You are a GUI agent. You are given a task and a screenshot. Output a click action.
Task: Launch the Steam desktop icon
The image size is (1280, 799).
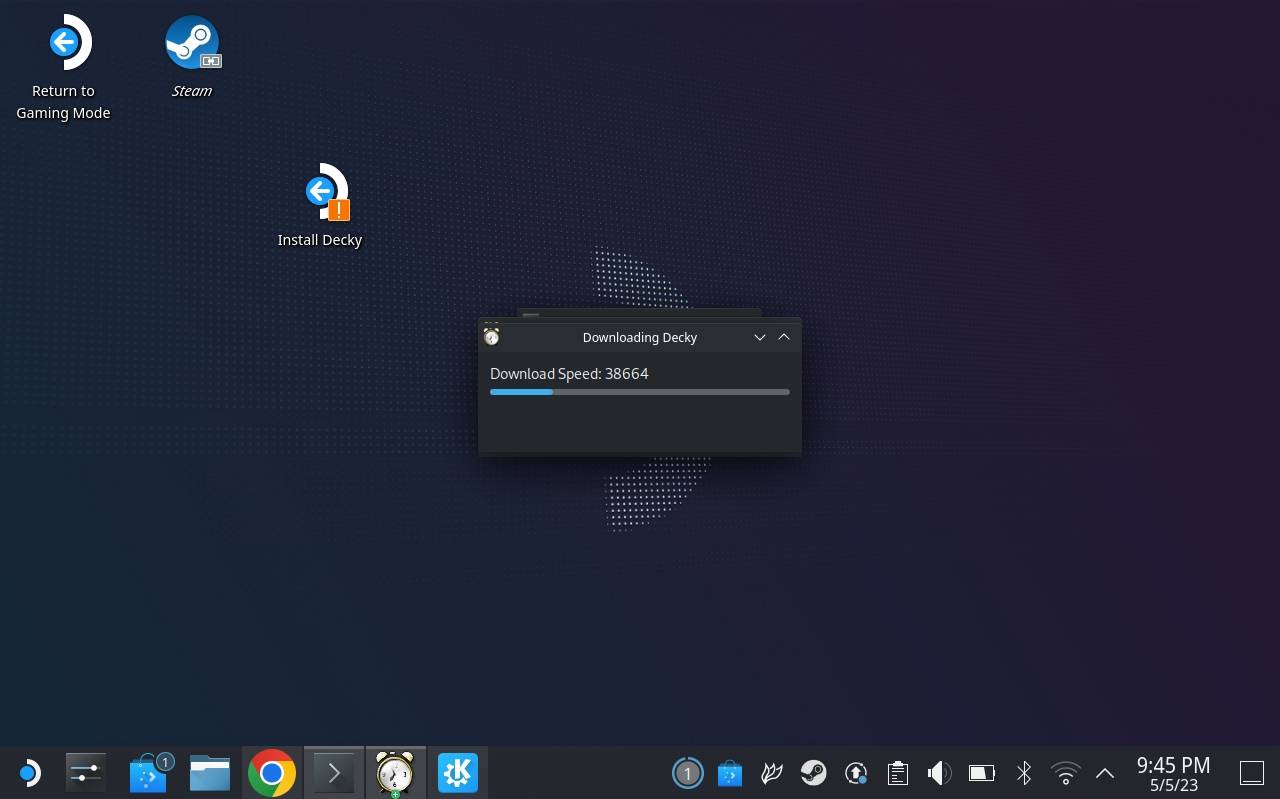[192, 57]
